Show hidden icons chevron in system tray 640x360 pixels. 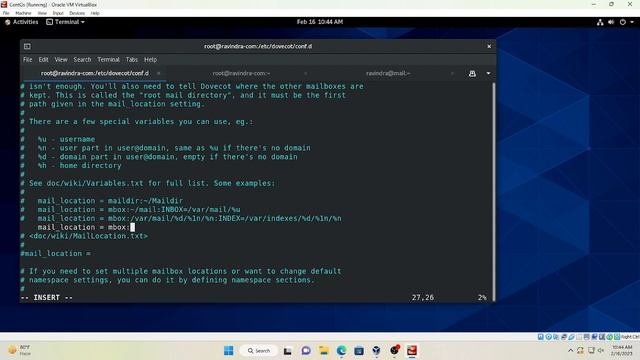click(571, 351)
